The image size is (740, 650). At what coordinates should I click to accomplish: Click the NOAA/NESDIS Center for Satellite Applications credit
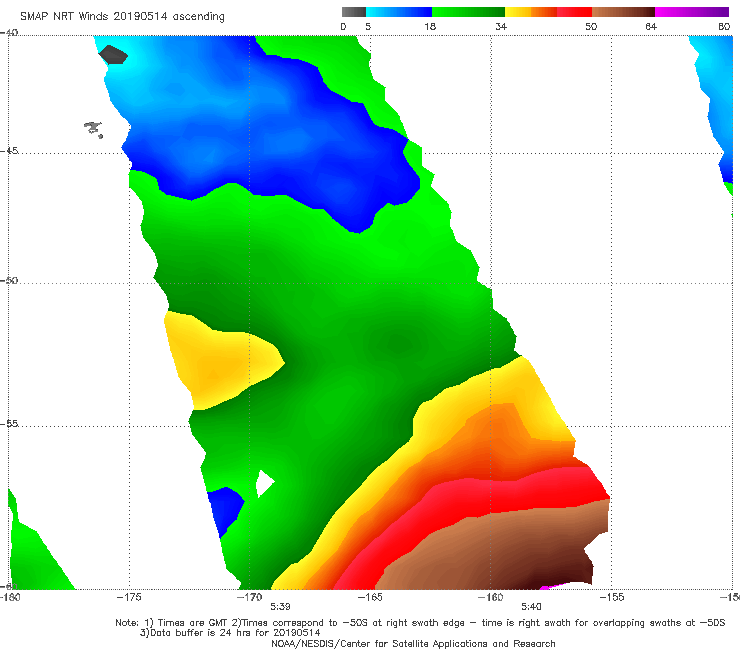click(413, 644)
